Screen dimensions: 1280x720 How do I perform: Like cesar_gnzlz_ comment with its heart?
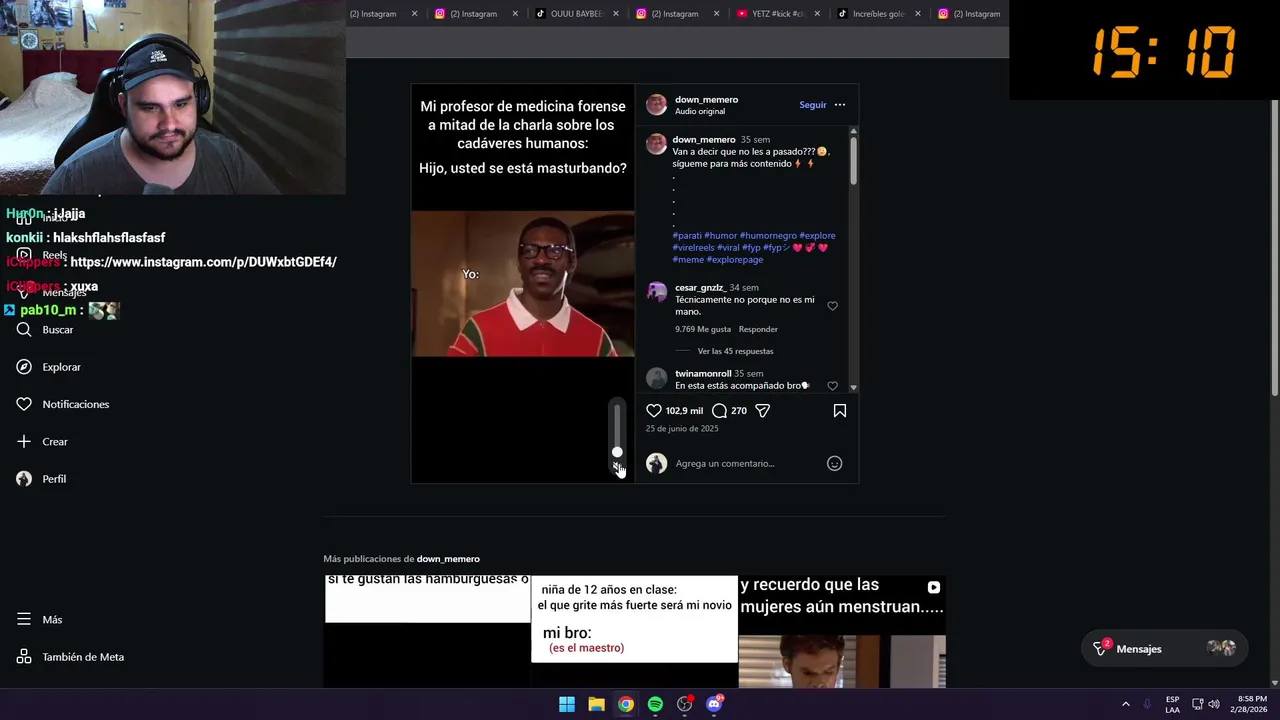click(x=832, y=306)
